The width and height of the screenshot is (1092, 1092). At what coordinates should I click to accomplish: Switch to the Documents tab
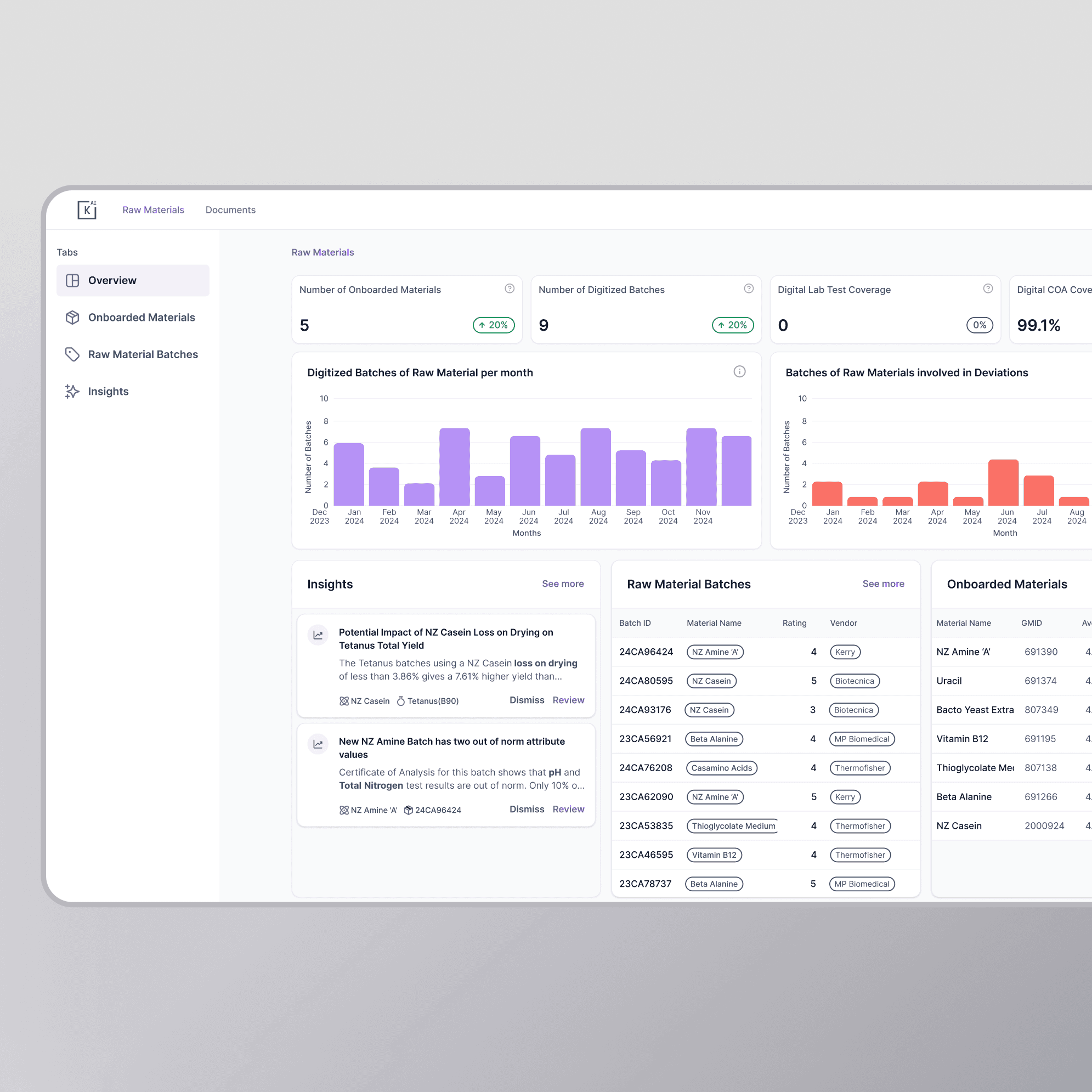[230, 210]
